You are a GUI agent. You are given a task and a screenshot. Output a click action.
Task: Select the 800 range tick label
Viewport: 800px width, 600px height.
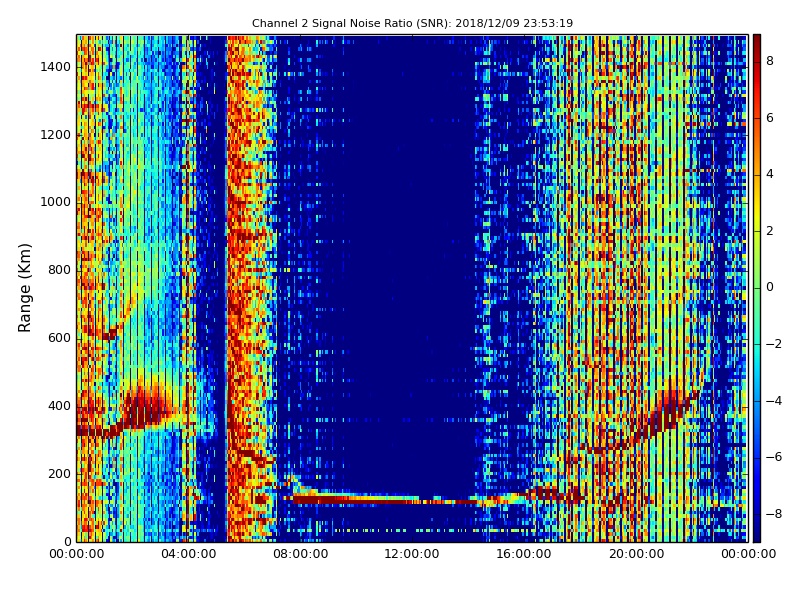click(59, 270)
